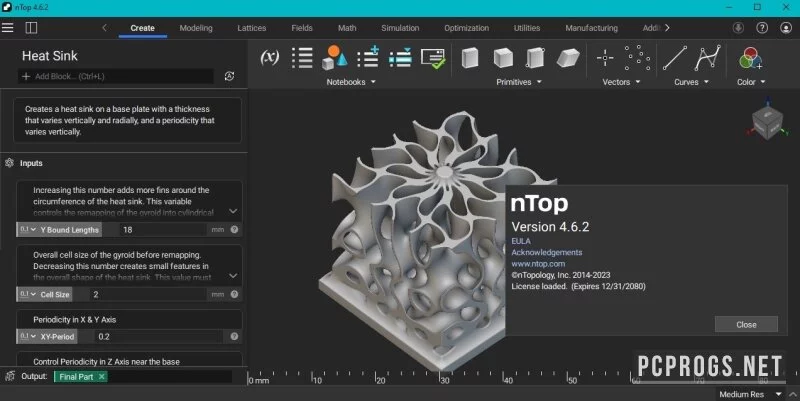Click the Close button in About dialog
Viewport: 800px width, 401px height.
tap(746, 324)
